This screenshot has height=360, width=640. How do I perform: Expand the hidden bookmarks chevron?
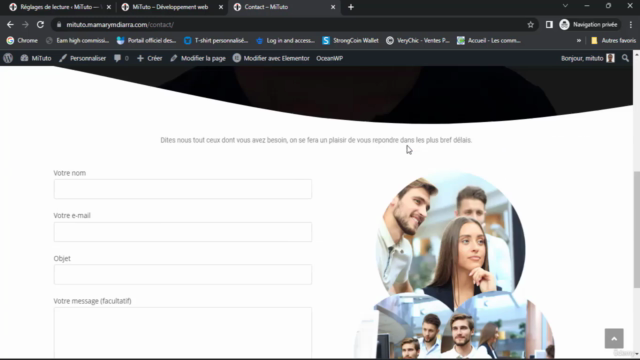click(578, 40)
